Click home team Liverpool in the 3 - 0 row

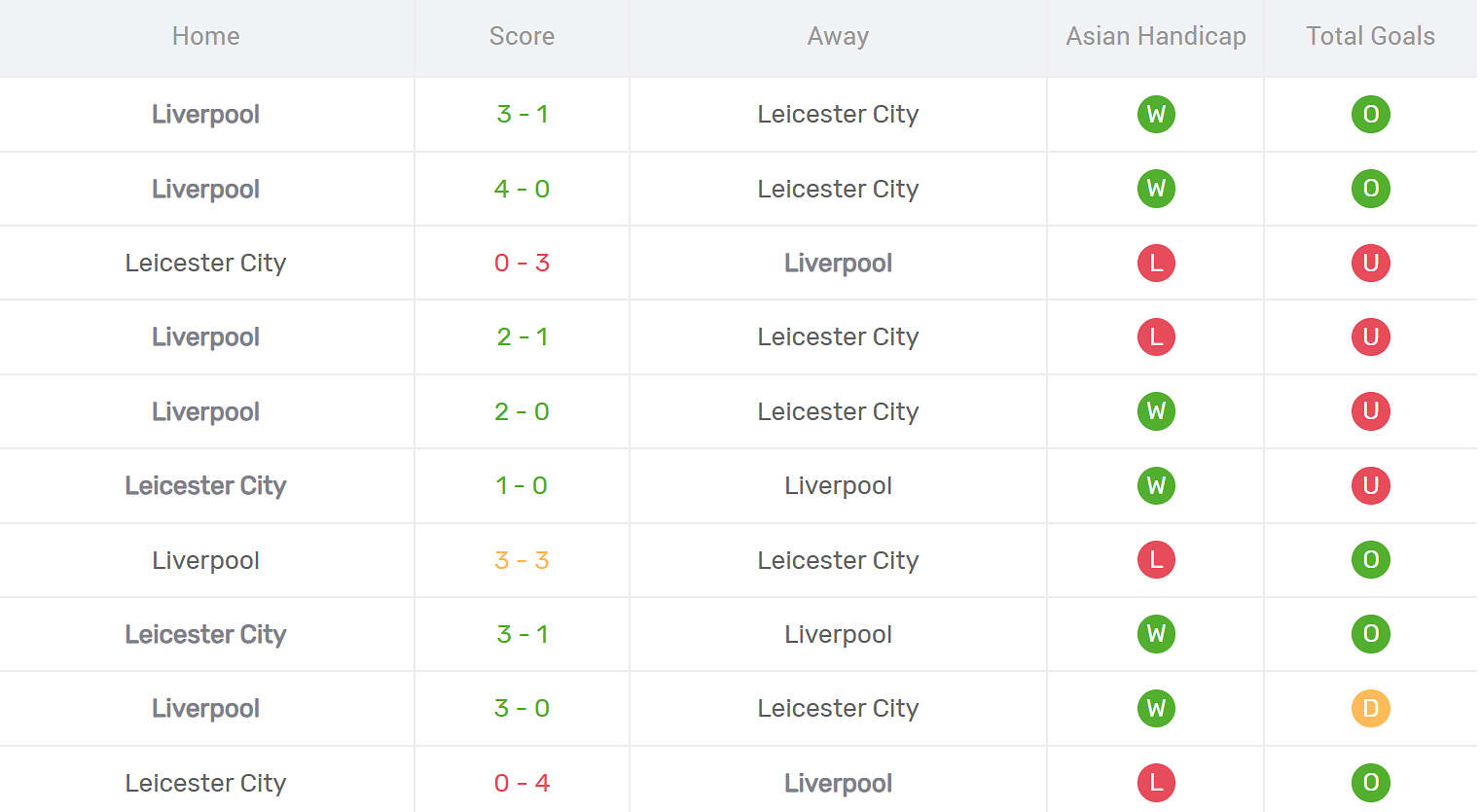click(x=205, y=709)
